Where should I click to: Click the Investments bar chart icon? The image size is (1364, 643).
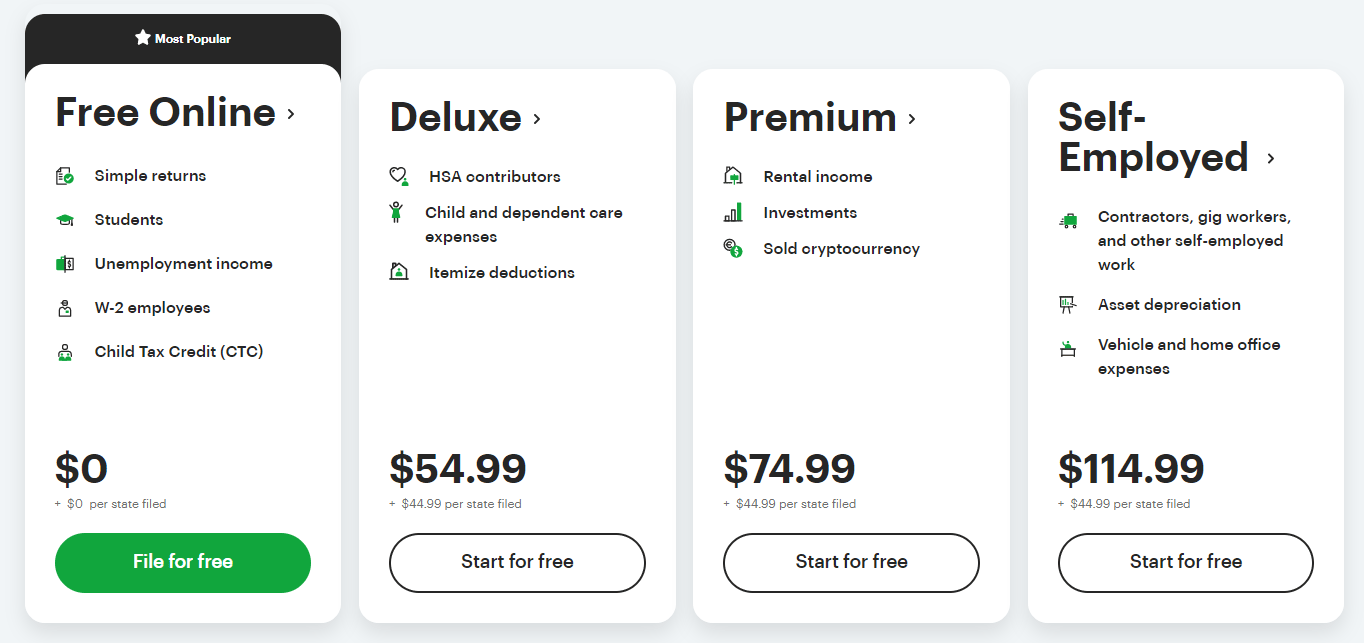coord(733,211)
